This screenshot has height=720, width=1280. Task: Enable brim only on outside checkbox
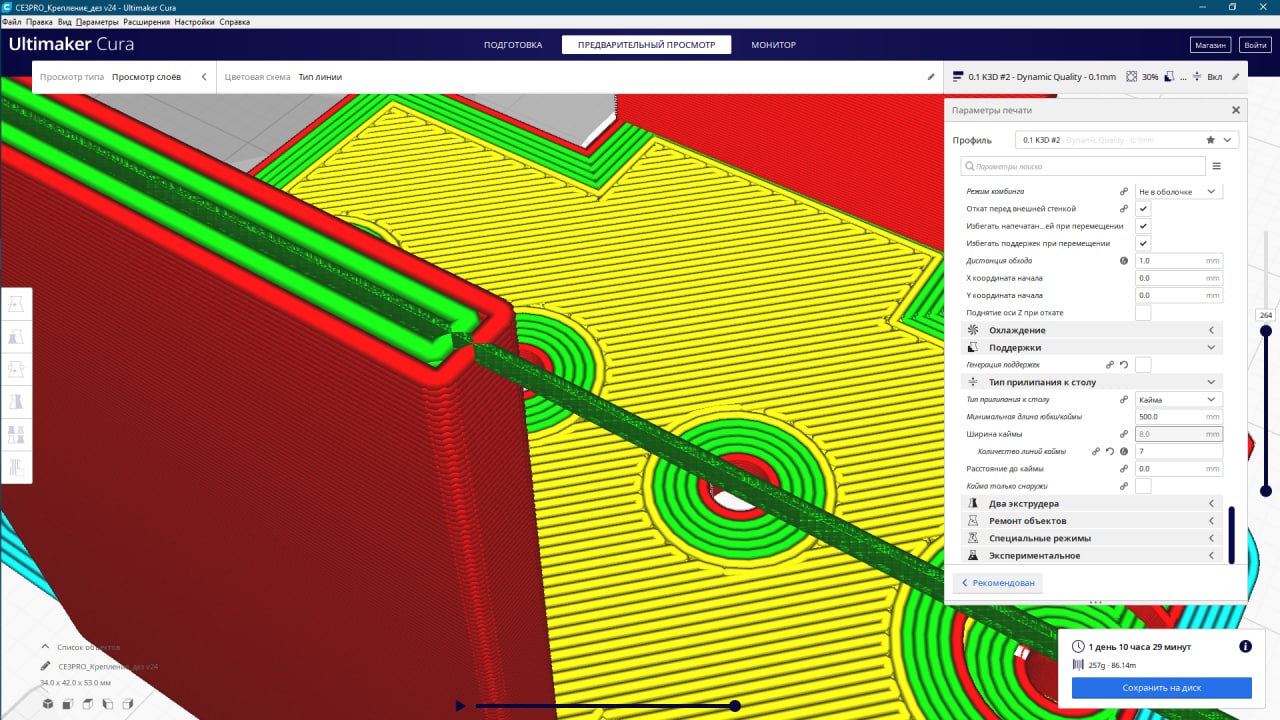[x=1143, y=486]
